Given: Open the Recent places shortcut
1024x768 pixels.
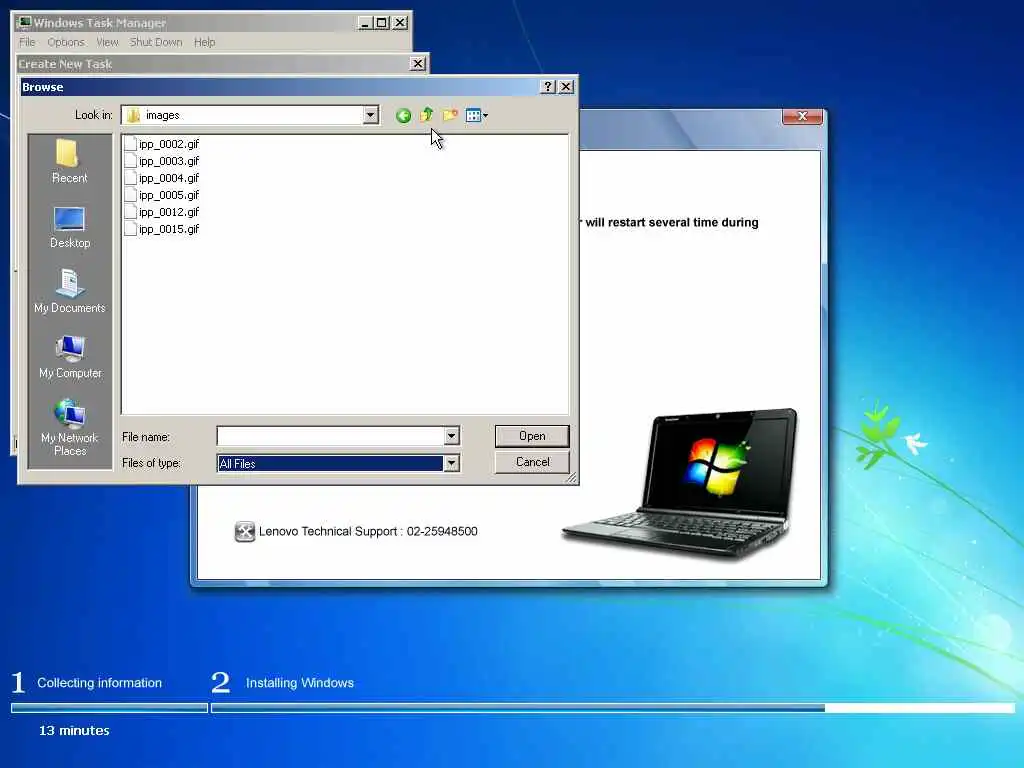Looking at the screenshot, I should coord(69,161).
